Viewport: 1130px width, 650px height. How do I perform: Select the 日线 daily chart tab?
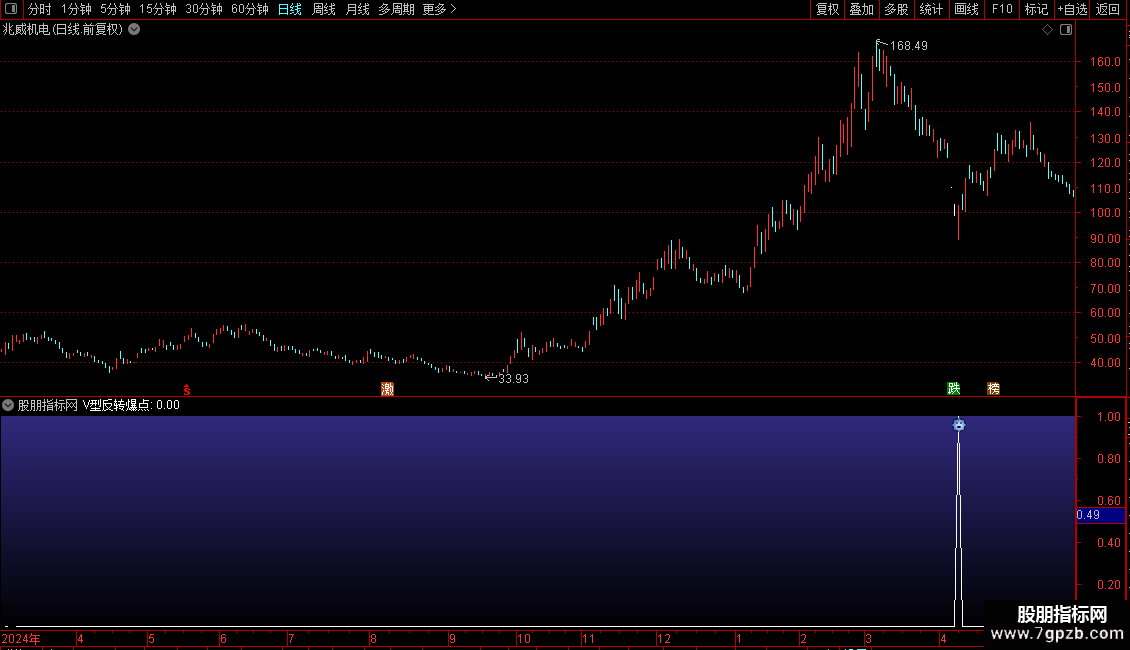[x=290, y=9]
